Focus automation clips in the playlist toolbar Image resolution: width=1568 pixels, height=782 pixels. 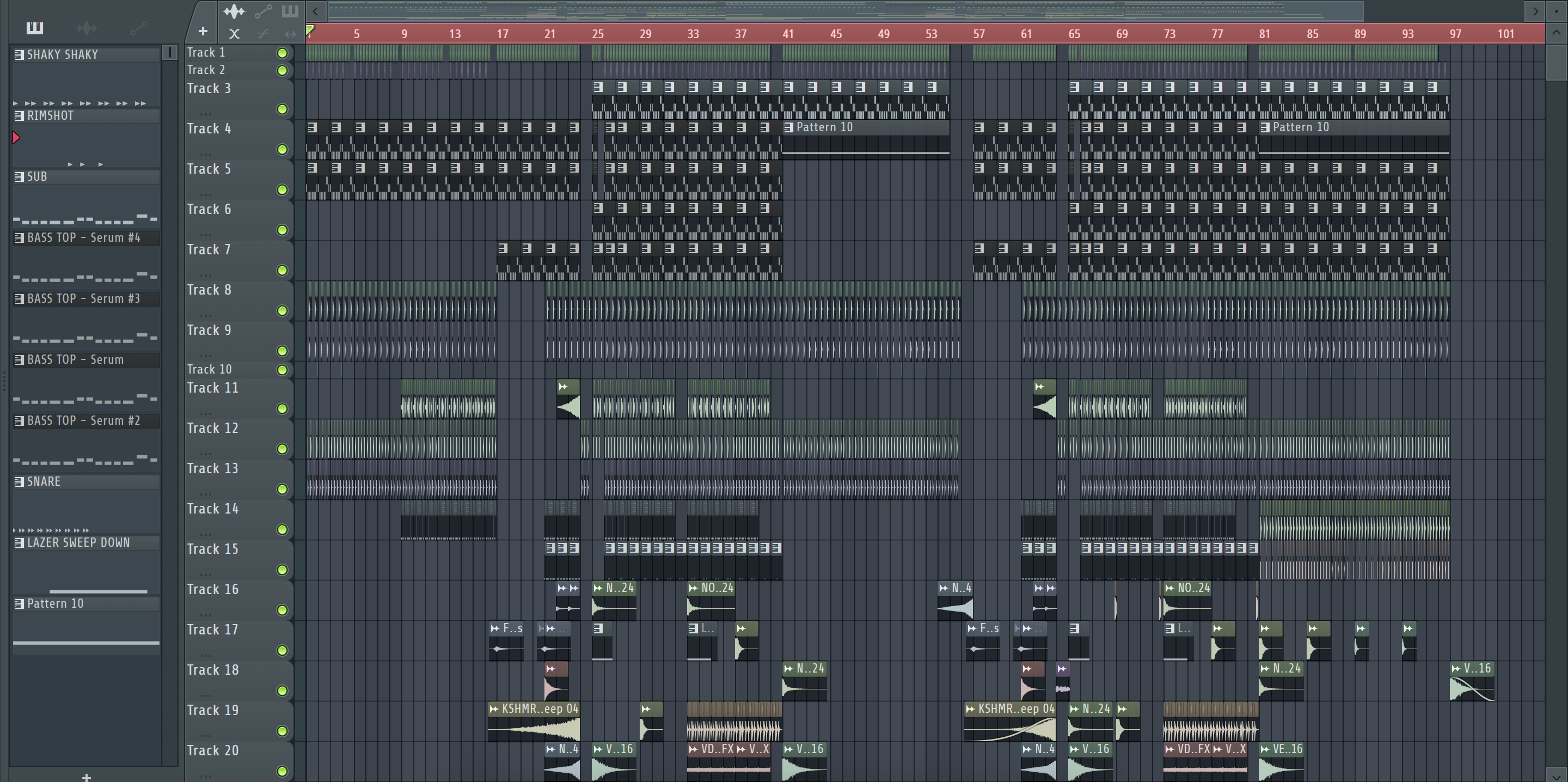263,11
